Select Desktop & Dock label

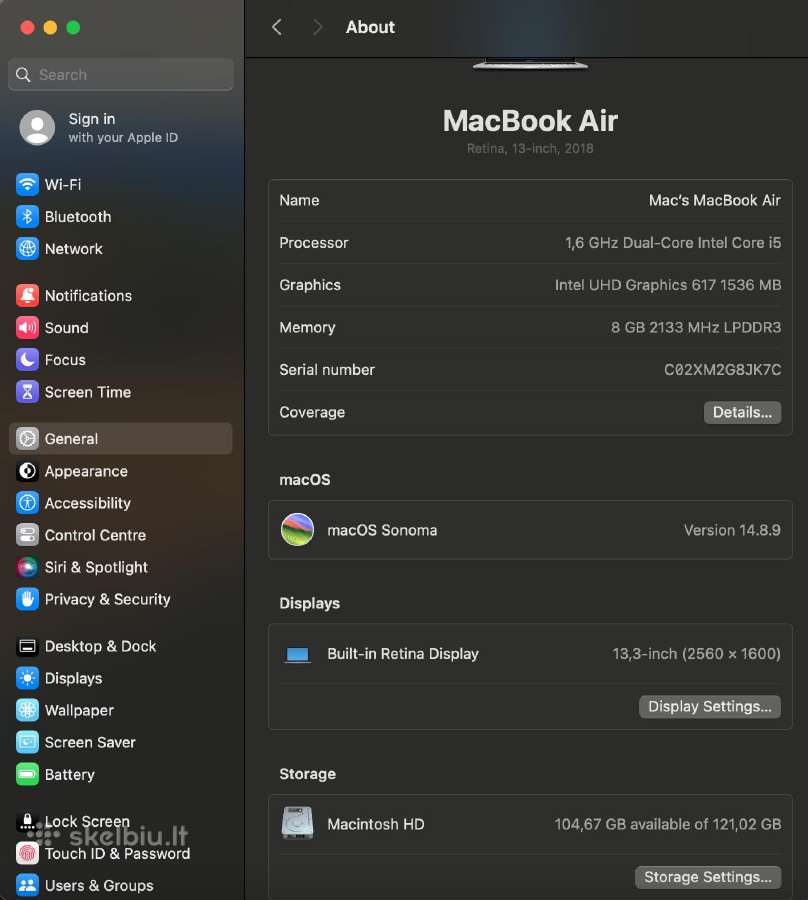click(100, 646)
